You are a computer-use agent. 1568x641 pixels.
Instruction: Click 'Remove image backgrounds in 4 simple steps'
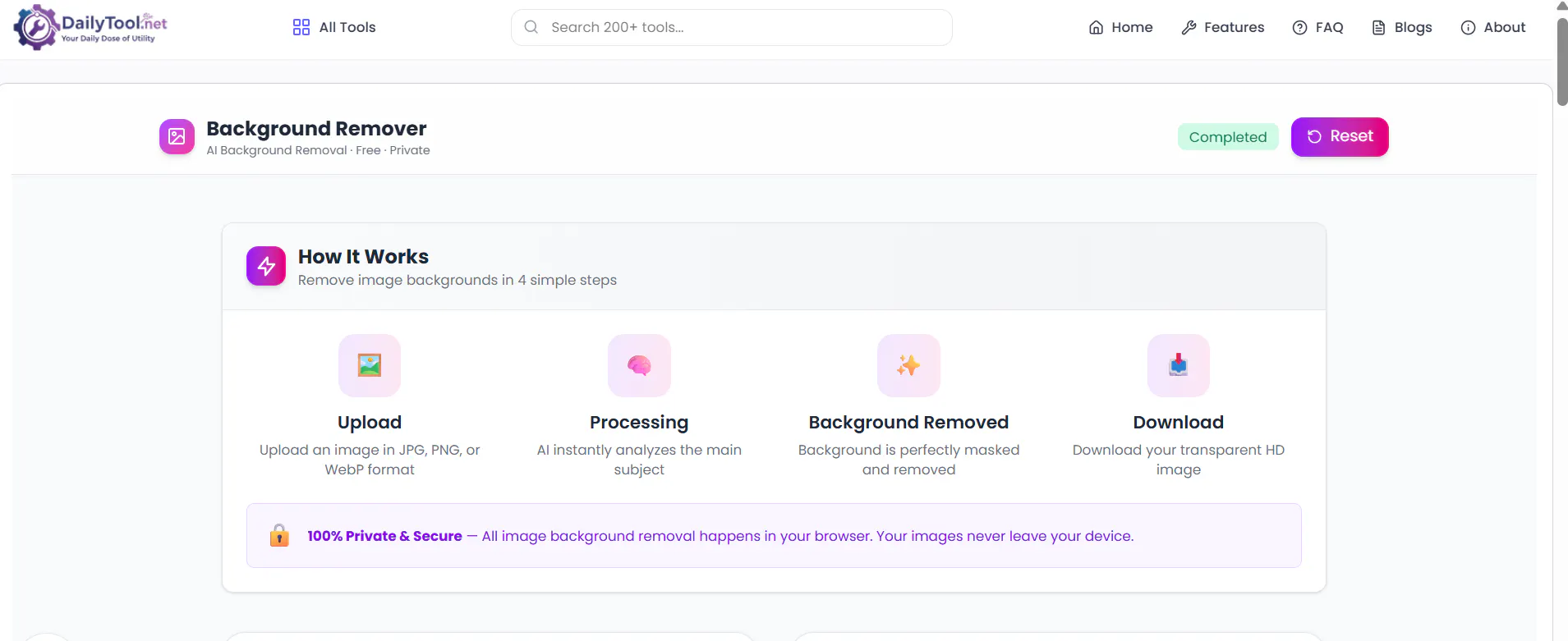[457, 280]
